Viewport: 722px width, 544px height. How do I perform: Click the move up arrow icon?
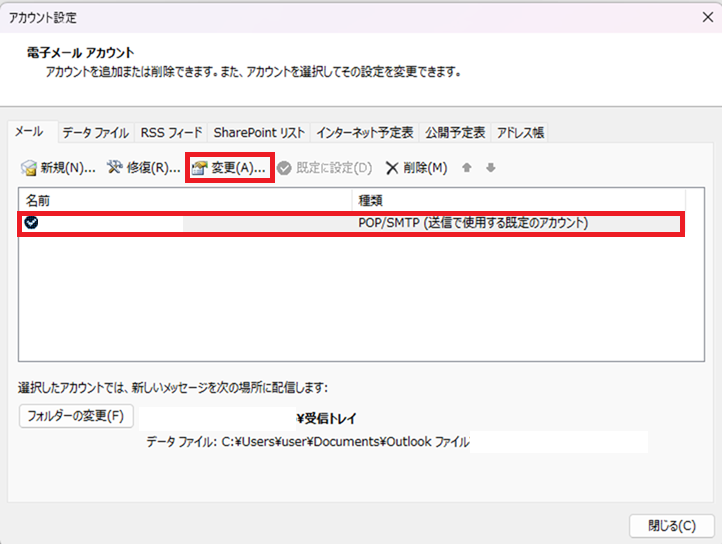(x=467, y=168)
